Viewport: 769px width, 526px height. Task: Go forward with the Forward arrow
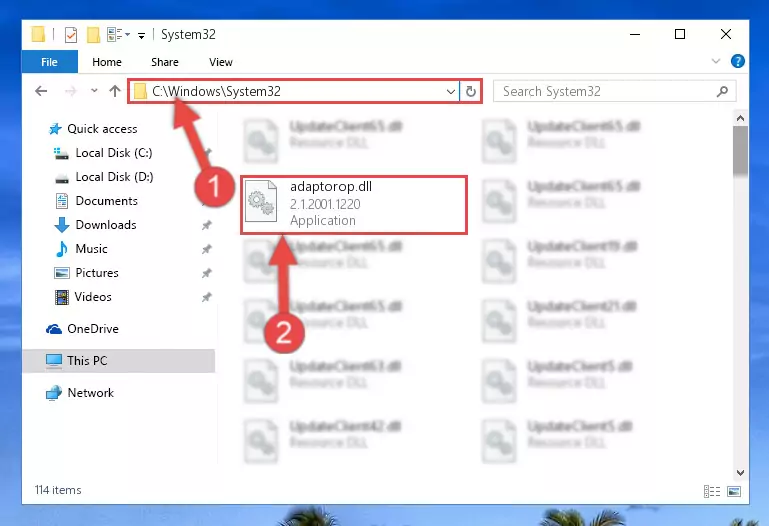click(71, 91)
